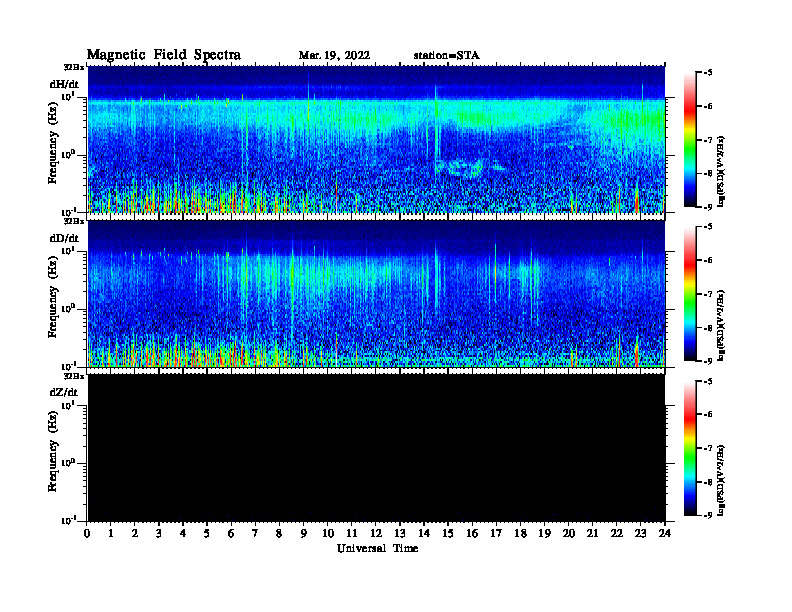The width and height of the screenshot is (792, 612).
Task: Click hour tick label 3 on time axis
Action: click(x=159, y=534)
